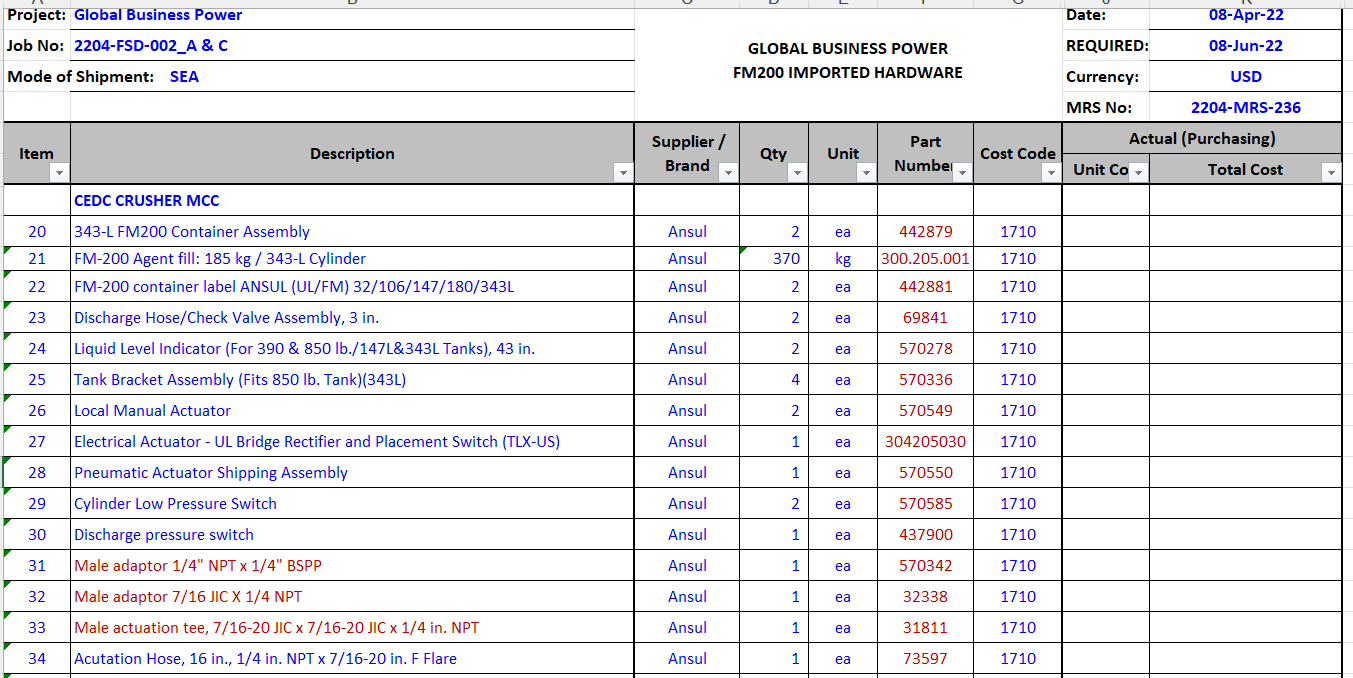
Task: Select part number 300.205.001 cell
Action: [925, 259]
